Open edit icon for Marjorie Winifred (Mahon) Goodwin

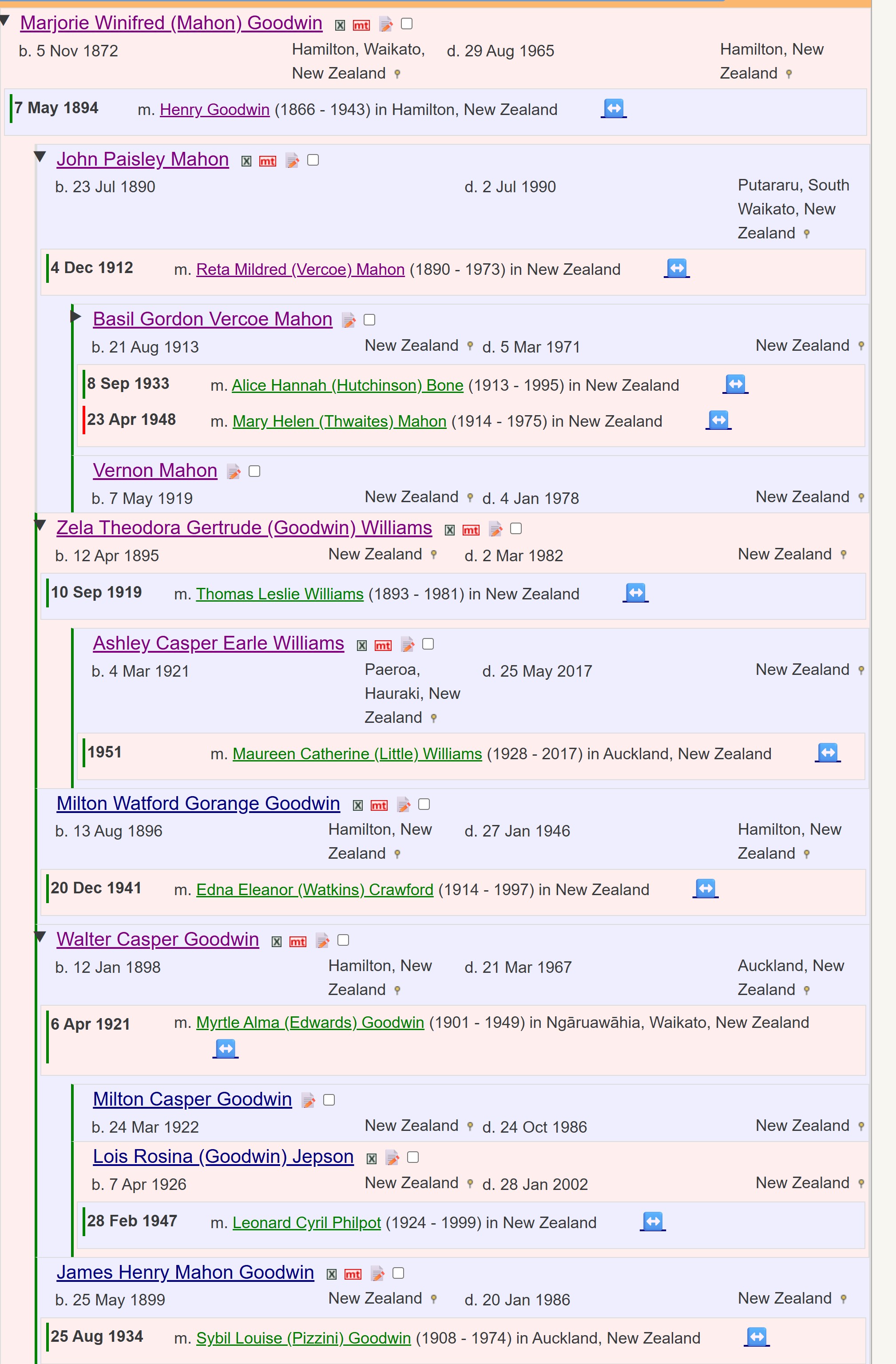[386, 24]
